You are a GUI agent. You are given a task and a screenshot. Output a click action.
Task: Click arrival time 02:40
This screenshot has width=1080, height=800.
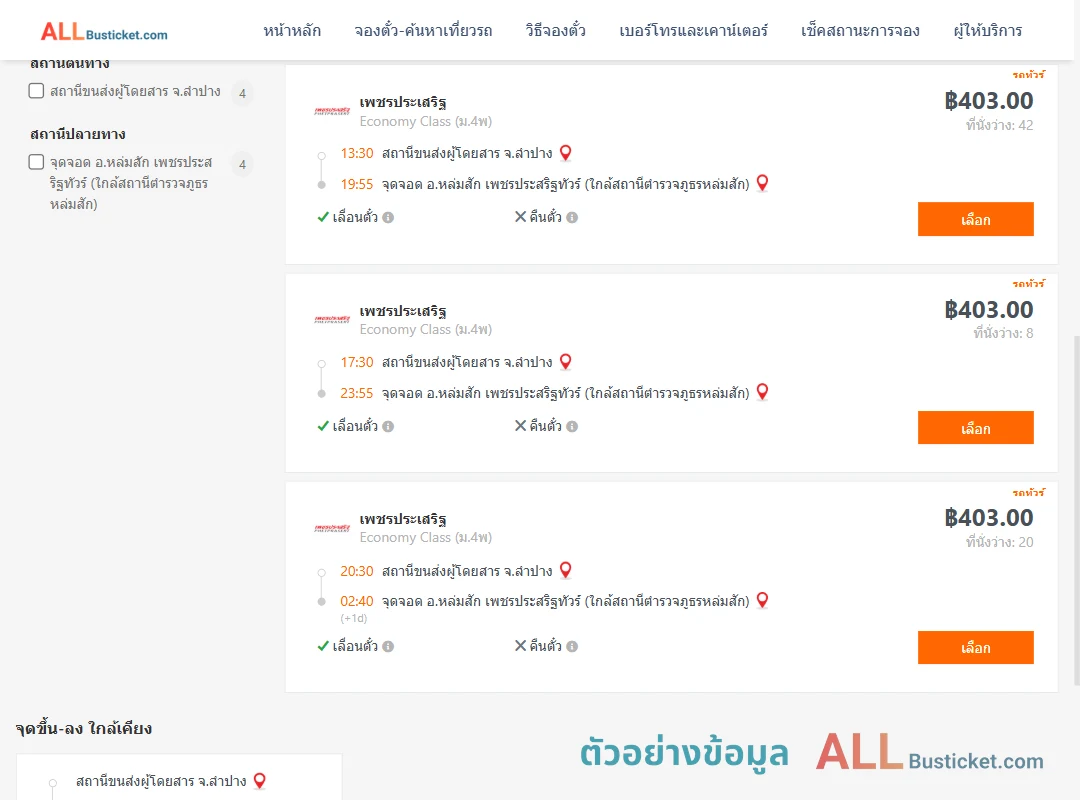coord(357,602)
